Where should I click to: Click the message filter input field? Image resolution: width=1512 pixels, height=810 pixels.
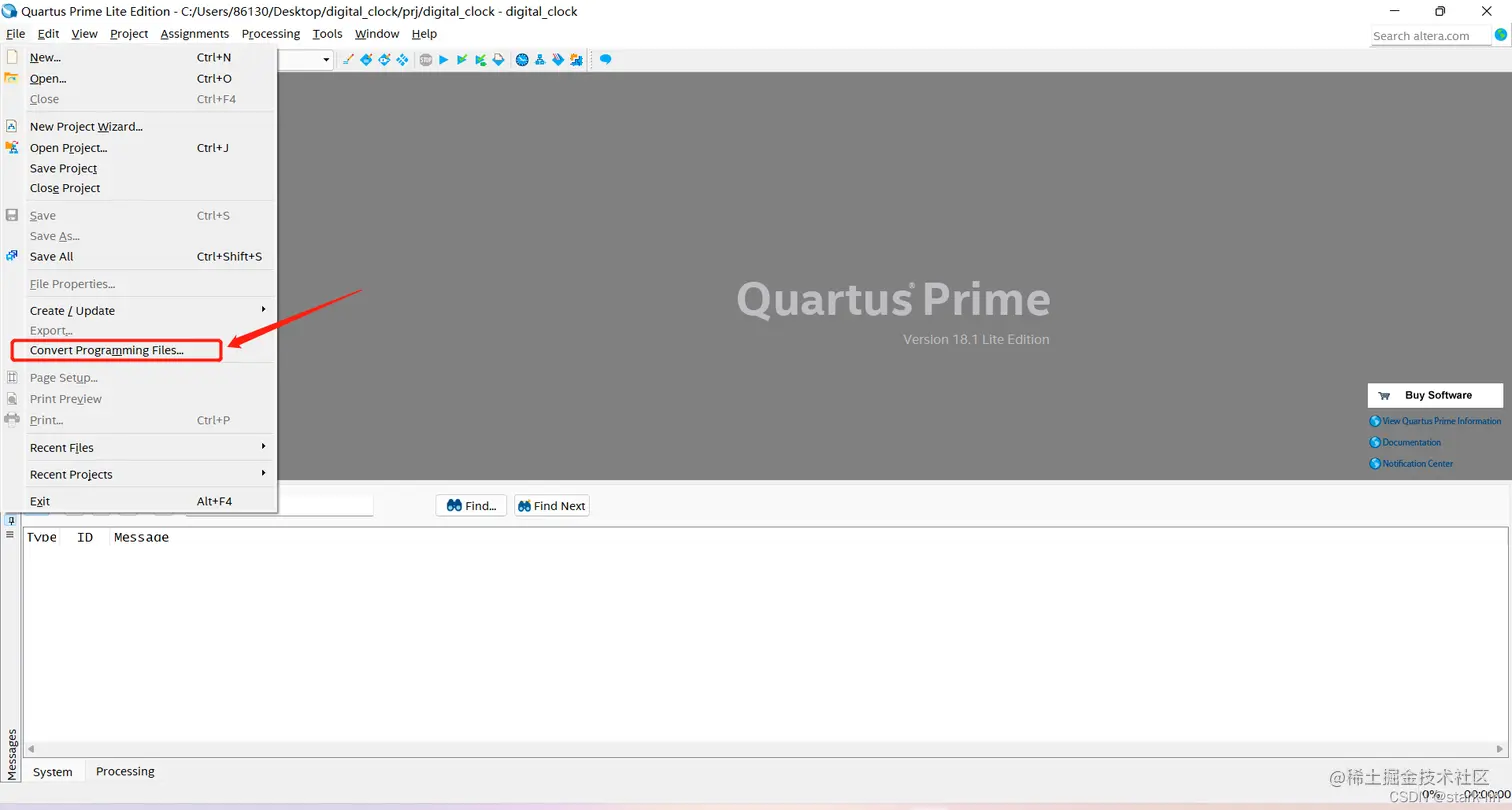pyautogui.click(x=325, y=506)
